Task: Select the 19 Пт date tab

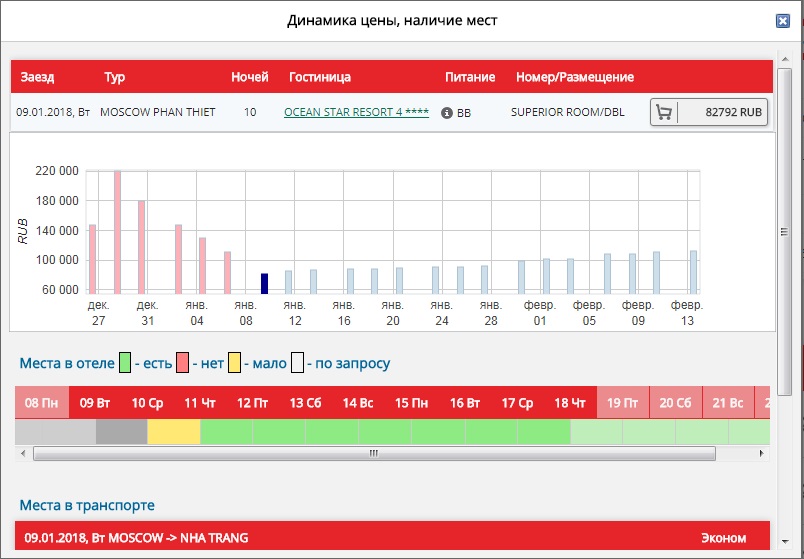Action: (621, 403)
